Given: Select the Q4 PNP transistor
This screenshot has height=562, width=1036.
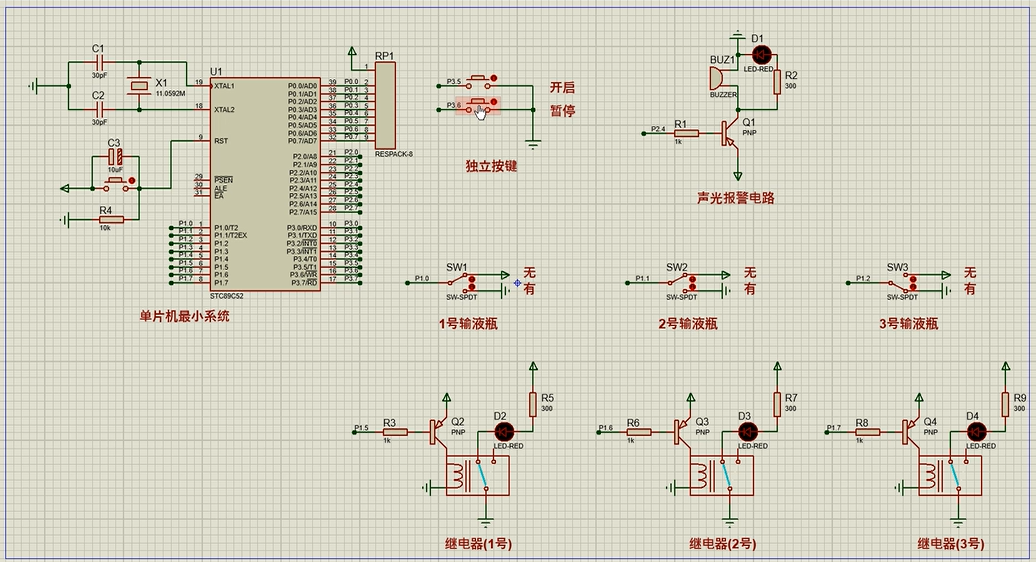Looking at the screenshot, I should click(911, 432).
